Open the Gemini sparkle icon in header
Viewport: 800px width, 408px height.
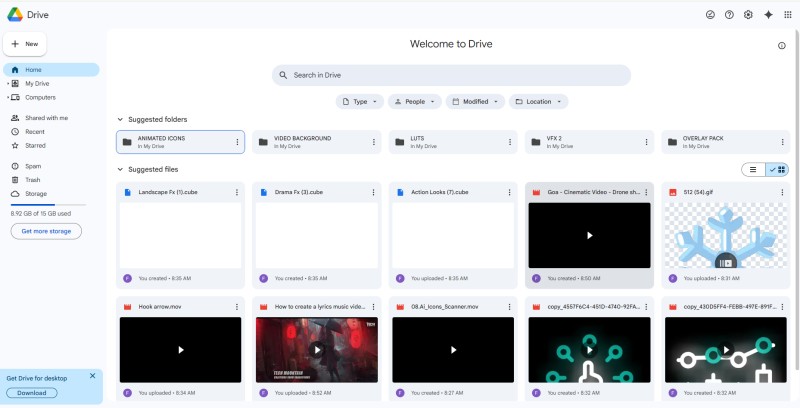point(768,15)
